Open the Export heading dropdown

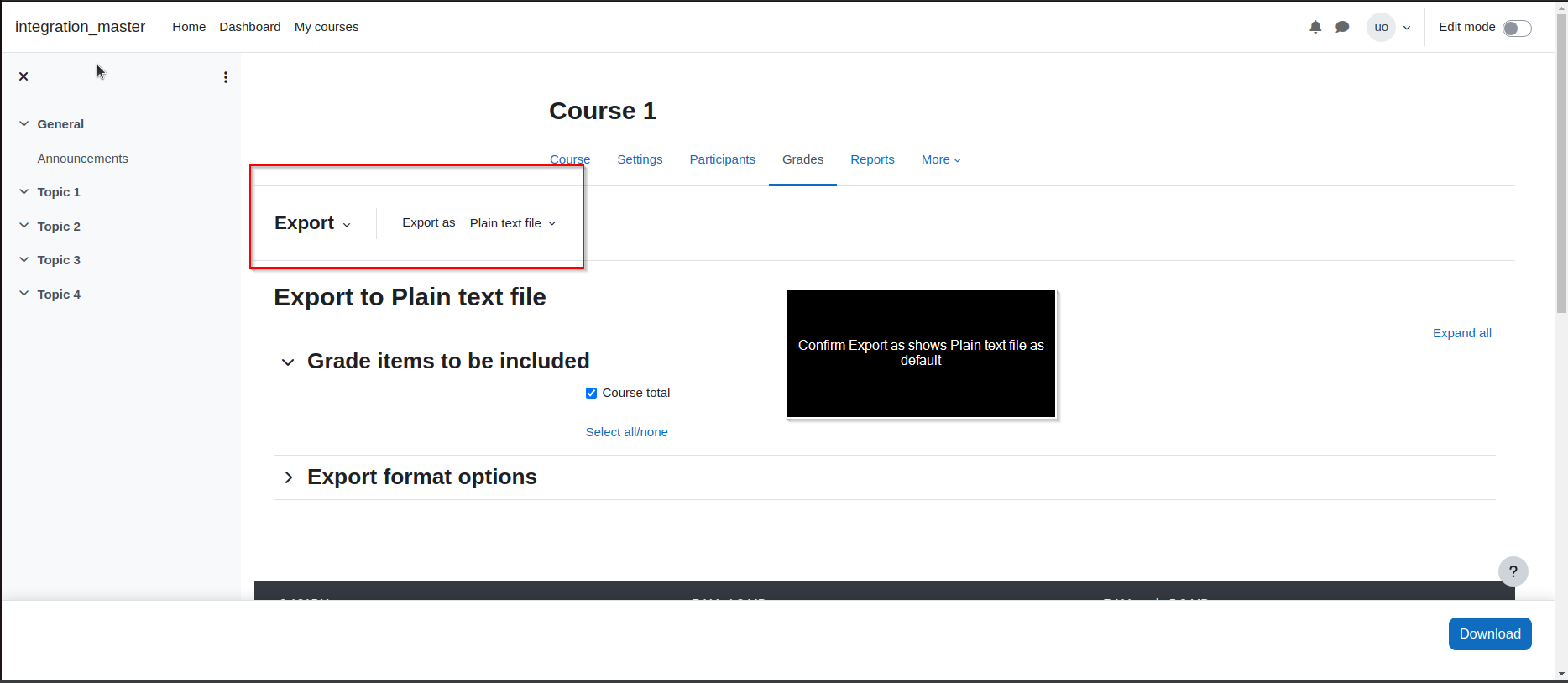click(x=312, y=223)
